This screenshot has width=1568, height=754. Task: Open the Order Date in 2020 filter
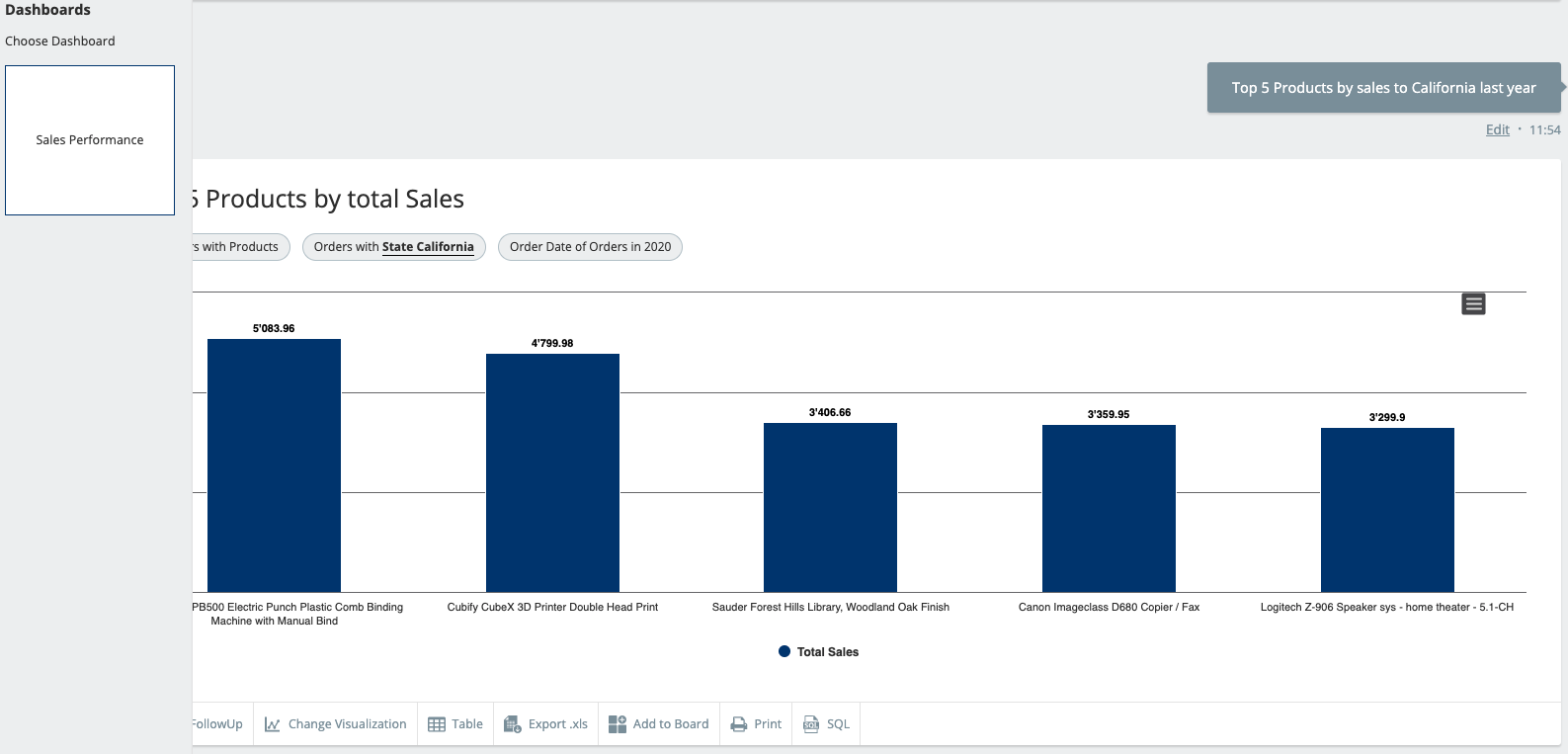coord(590,247)
